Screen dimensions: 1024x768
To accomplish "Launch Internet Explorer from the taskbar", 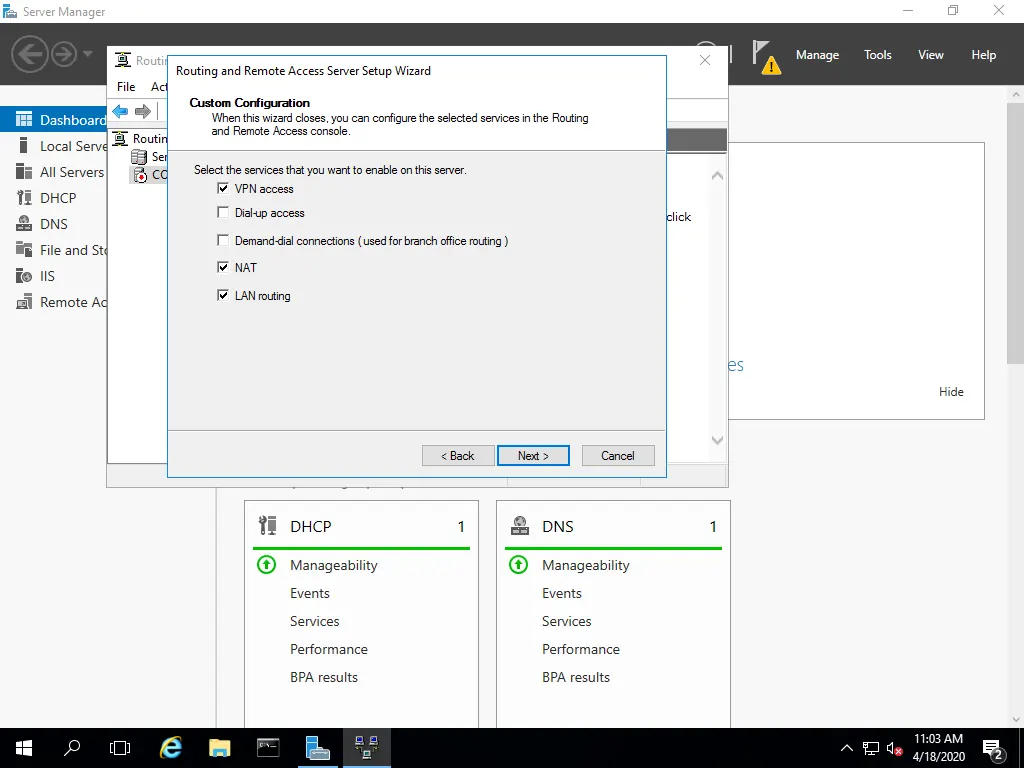I will point(170,748).
